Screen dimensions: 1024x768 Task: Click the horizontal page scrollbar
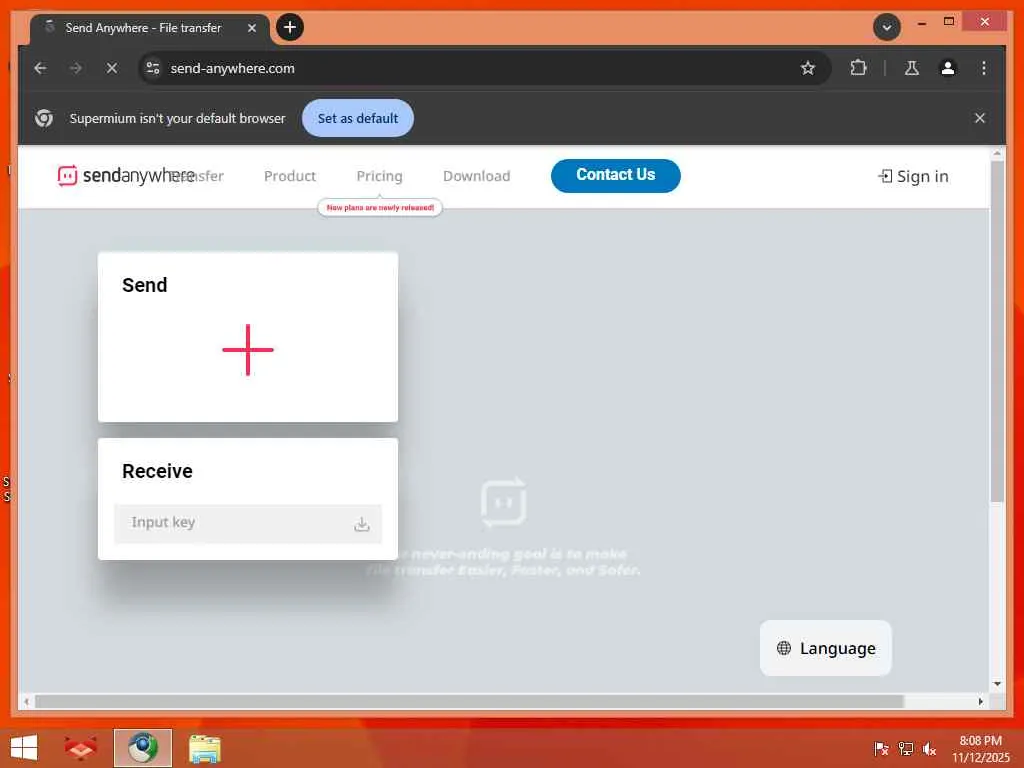(469, 701)
